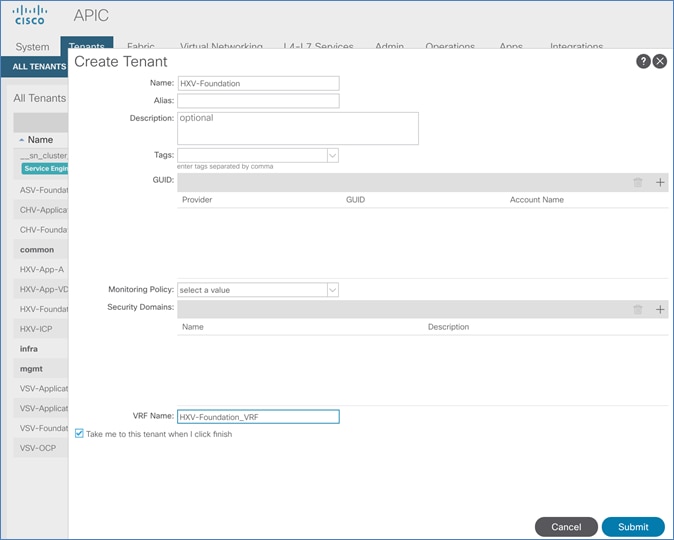Click the Description text area

point(298,129)
